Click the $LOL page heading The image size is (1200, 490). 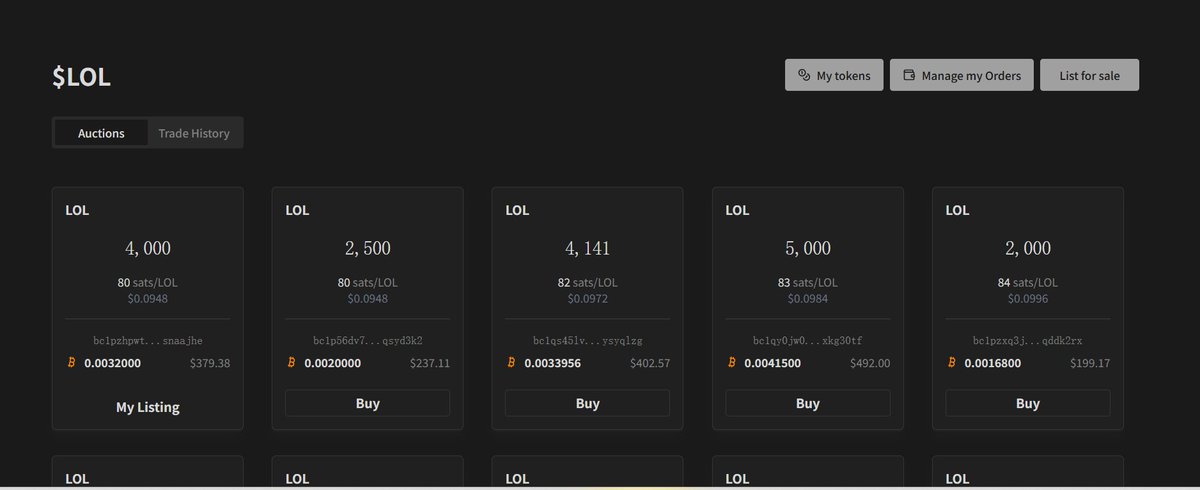tap(81, 77)
